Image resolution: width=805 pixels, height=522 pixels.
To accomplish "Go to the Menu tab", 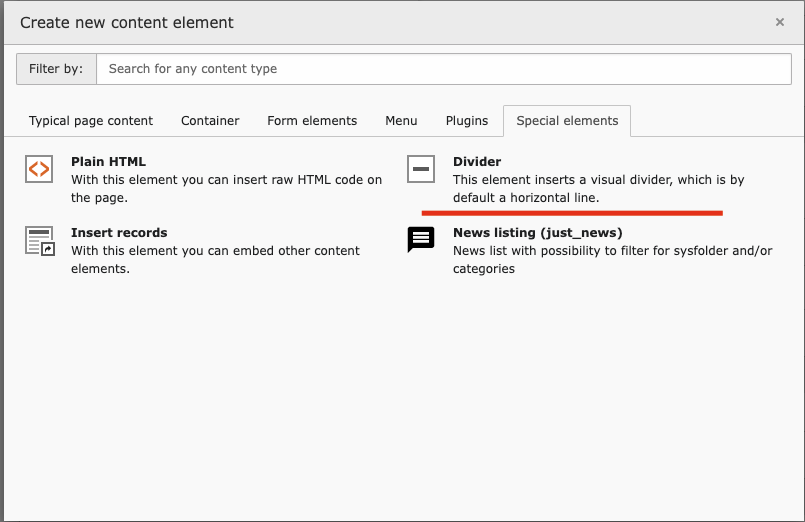I will point(401,121).
